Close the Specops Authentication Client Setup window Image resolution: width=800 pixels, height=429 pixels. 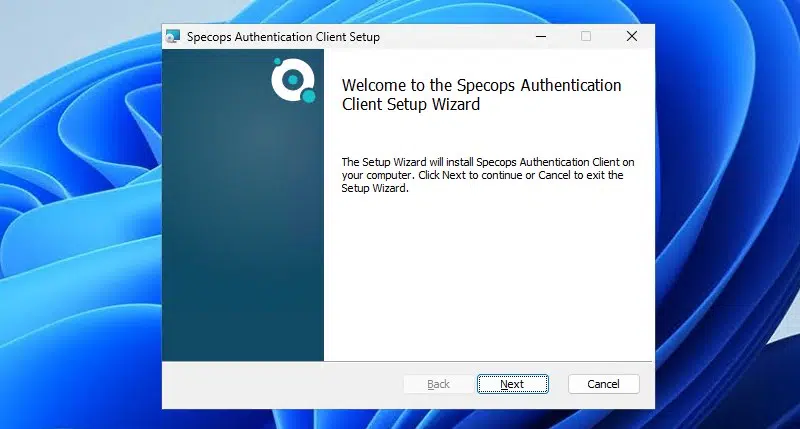(x=632, y=36)
